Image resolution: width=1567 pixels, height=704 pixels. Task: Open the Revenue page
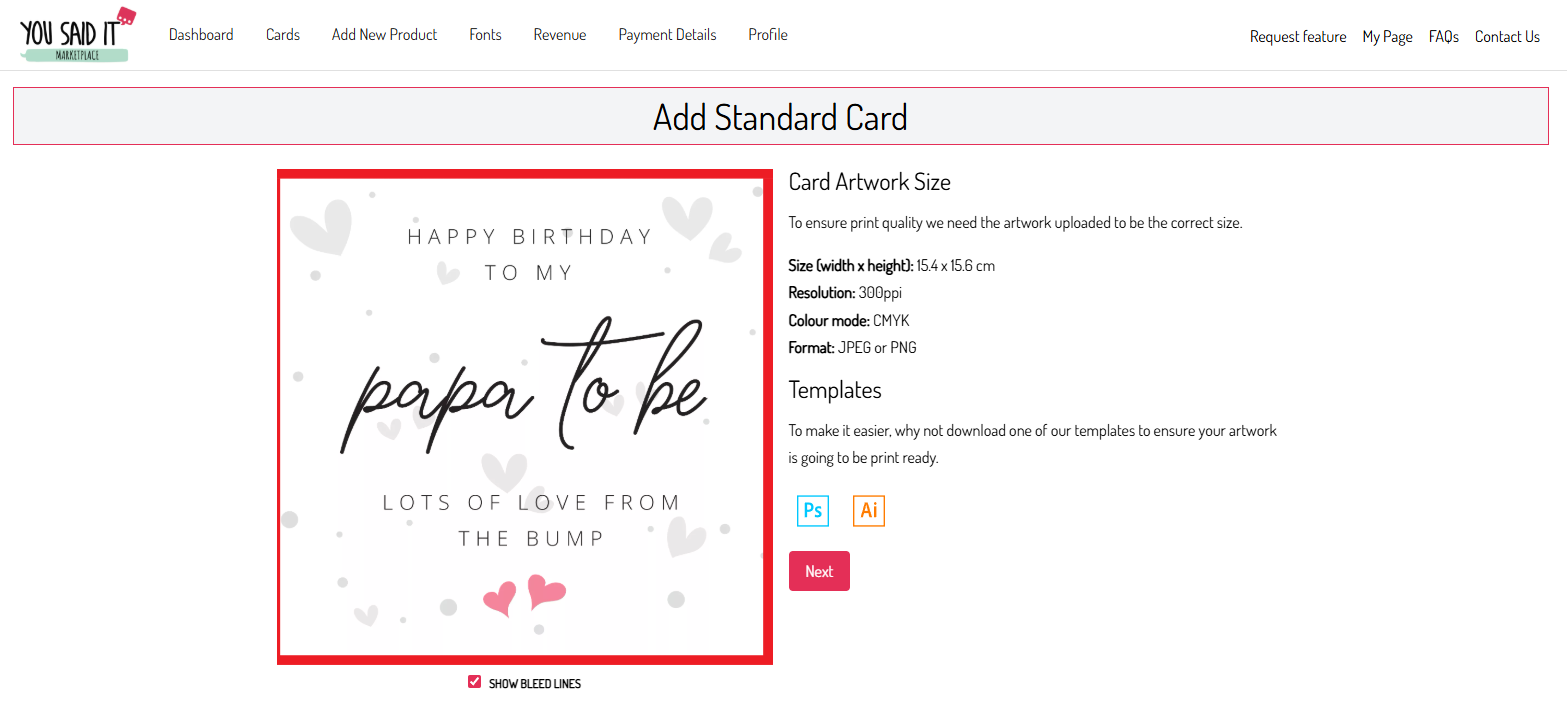(x=560, y=35)
